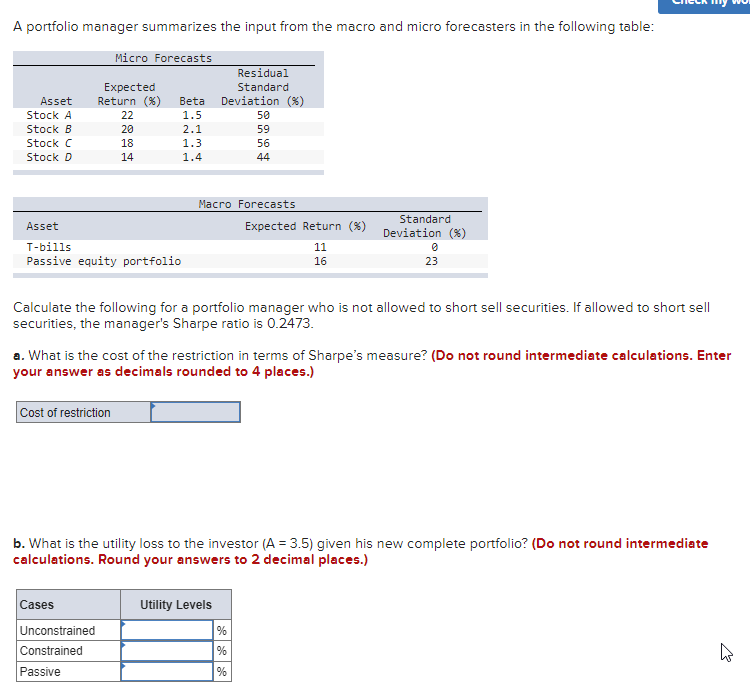The height and width of the screenshot is (692, 750).
Task: Click Passive equity standard deviation 23
Action: (431, 261)
